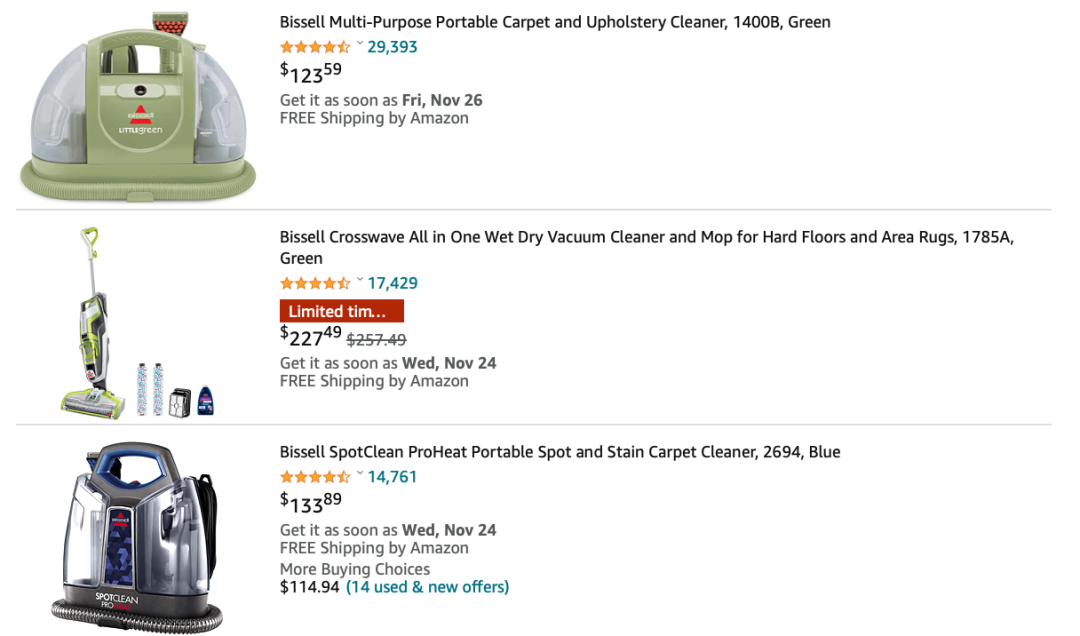This screenshot has width=1080, height=636.
Task: Expand rating dropdown arrow beside 17,429 reviews
Action: (x=360, y=281)
